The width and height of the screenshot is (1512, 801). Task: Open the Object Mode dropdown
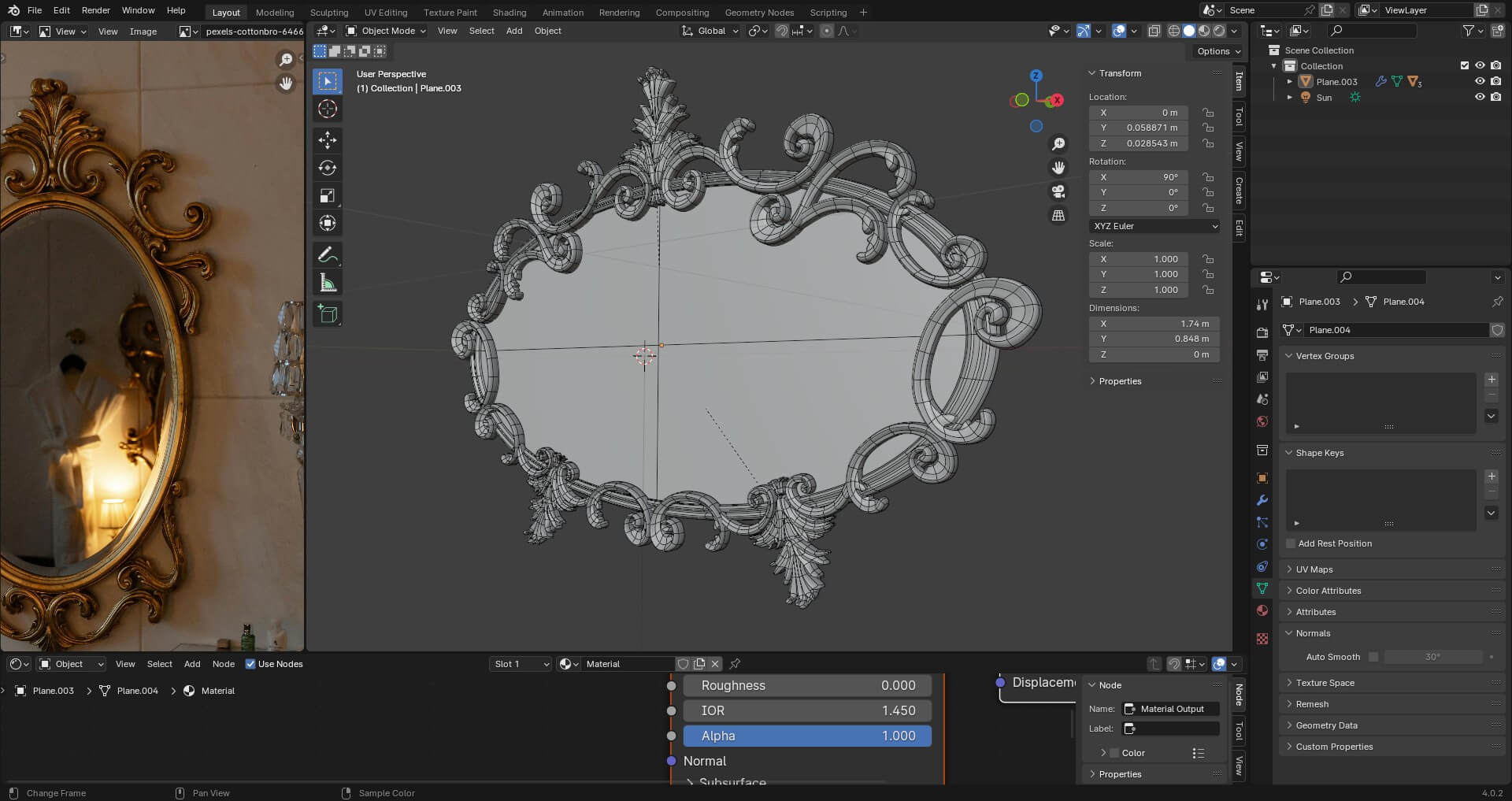pos(386,31)
